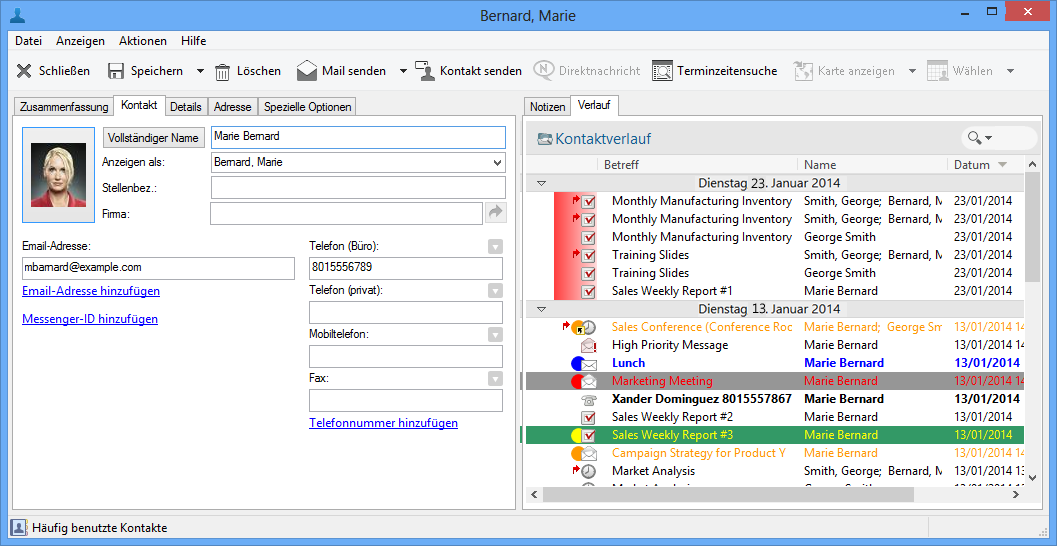Save the contact with the Speichern button
Viewport: 1057px width, 546px height.
point(145,71)
